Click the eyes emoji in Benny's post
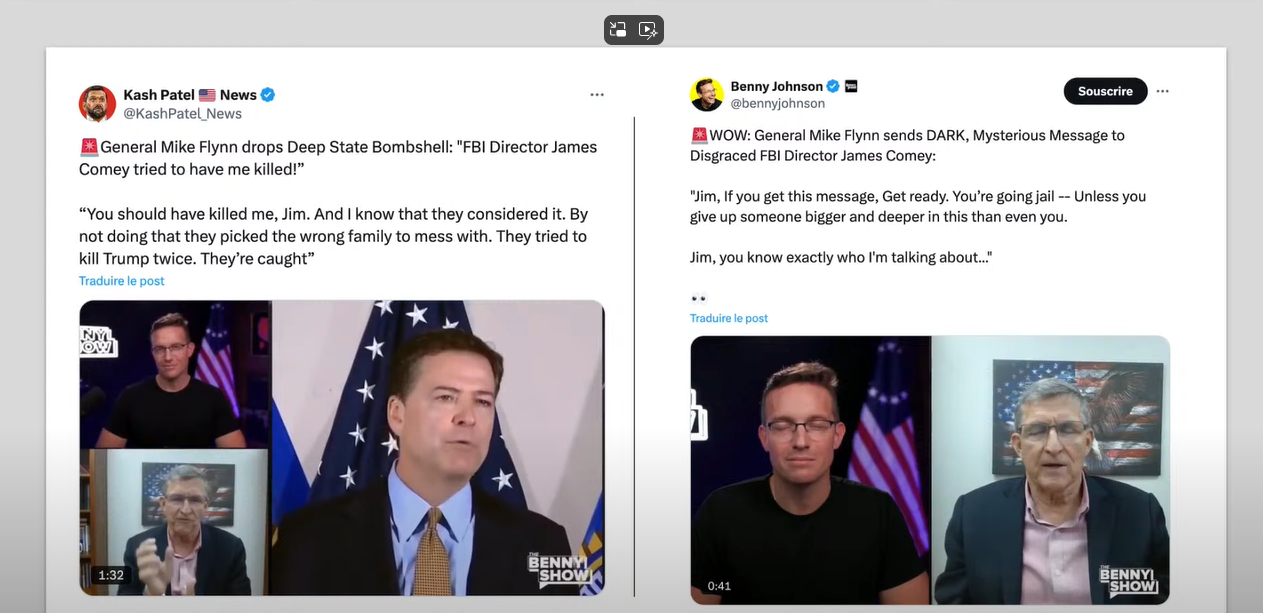 pos(699,298)
